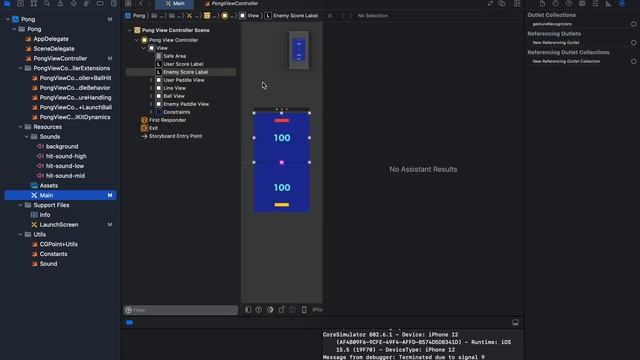Collapse Pong View Controller Scene
640x360 pixels.
129,30
